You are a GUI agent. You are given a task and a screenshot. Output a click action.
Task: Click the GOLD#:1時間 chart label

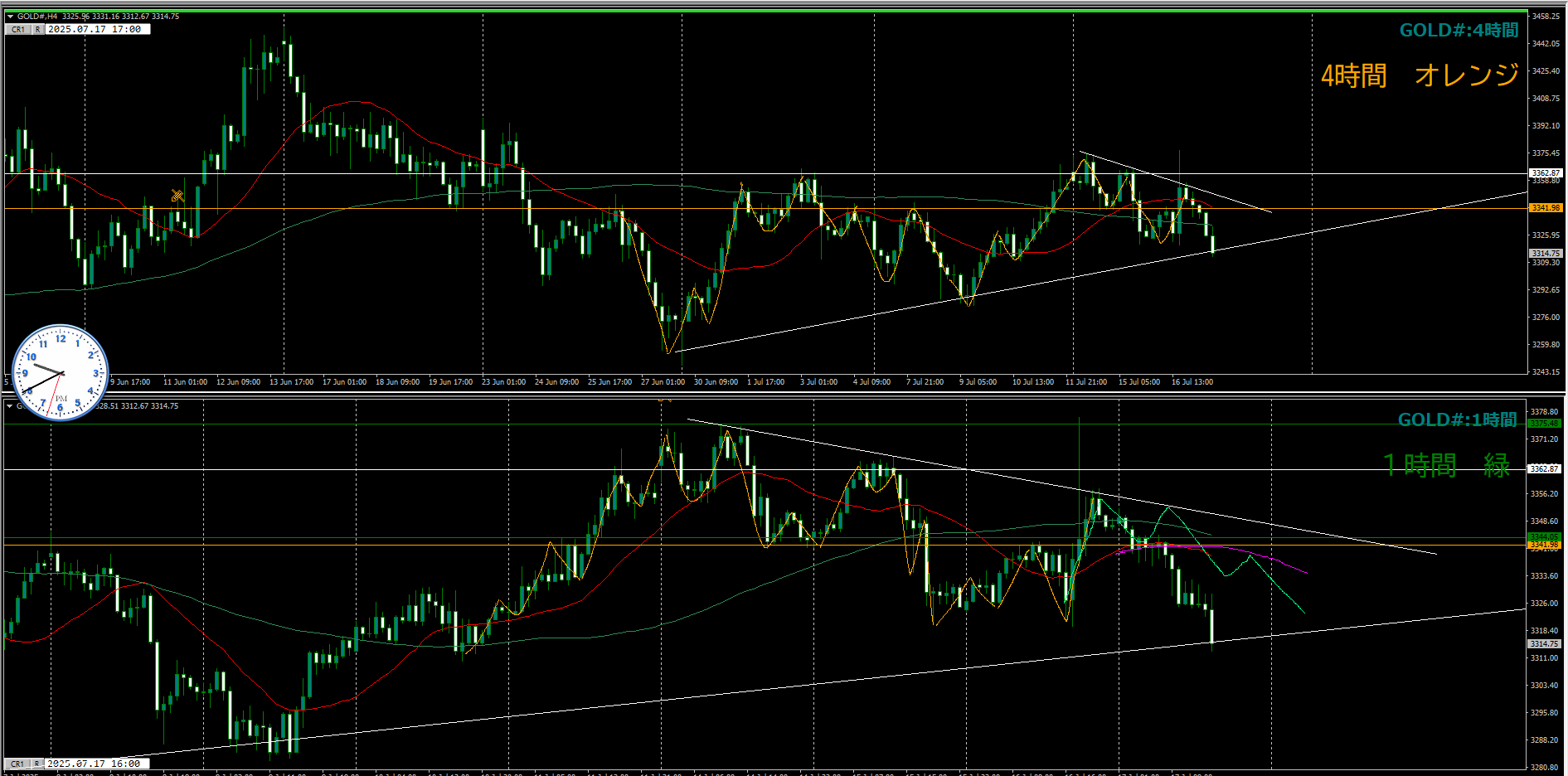click(1457, 420)
